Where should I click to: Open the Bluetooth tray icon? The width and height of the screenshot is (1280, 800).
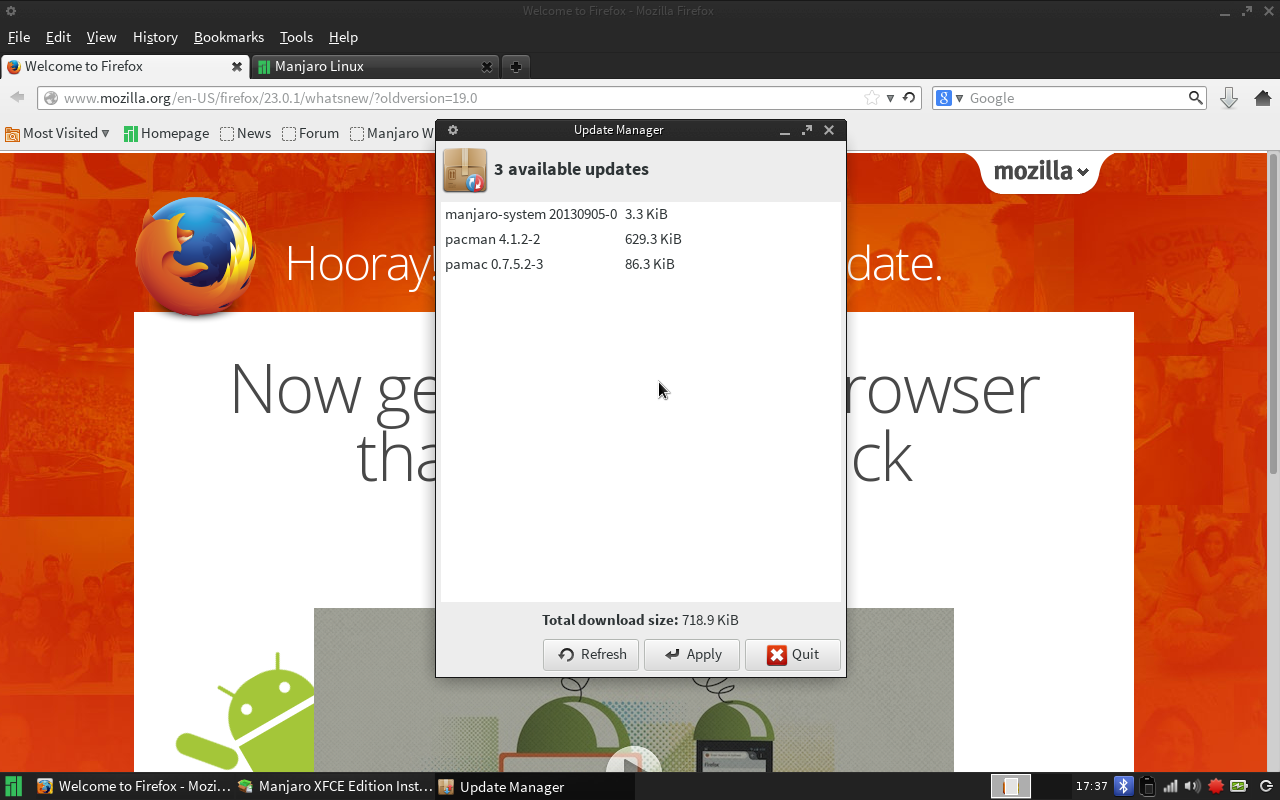pyautogui.click(x=1123, y=787)
